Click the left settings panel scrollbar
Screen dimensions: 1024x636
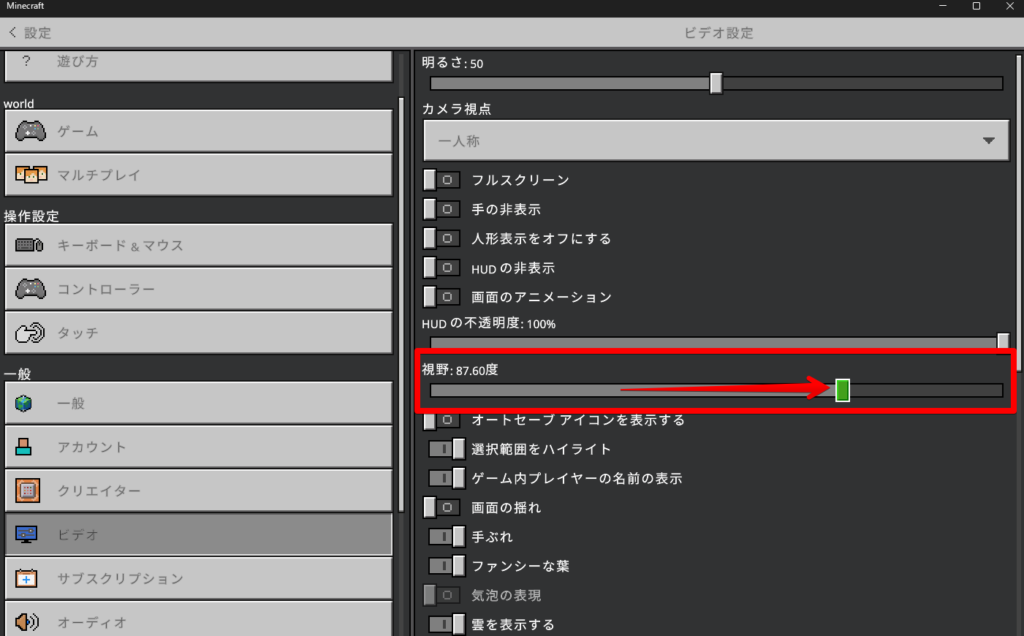[x=401, y=300]
